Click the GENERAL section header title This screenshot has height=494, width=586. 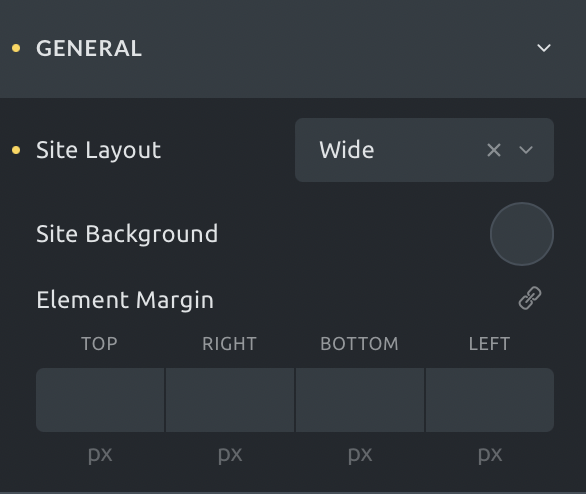click(89, 48)
